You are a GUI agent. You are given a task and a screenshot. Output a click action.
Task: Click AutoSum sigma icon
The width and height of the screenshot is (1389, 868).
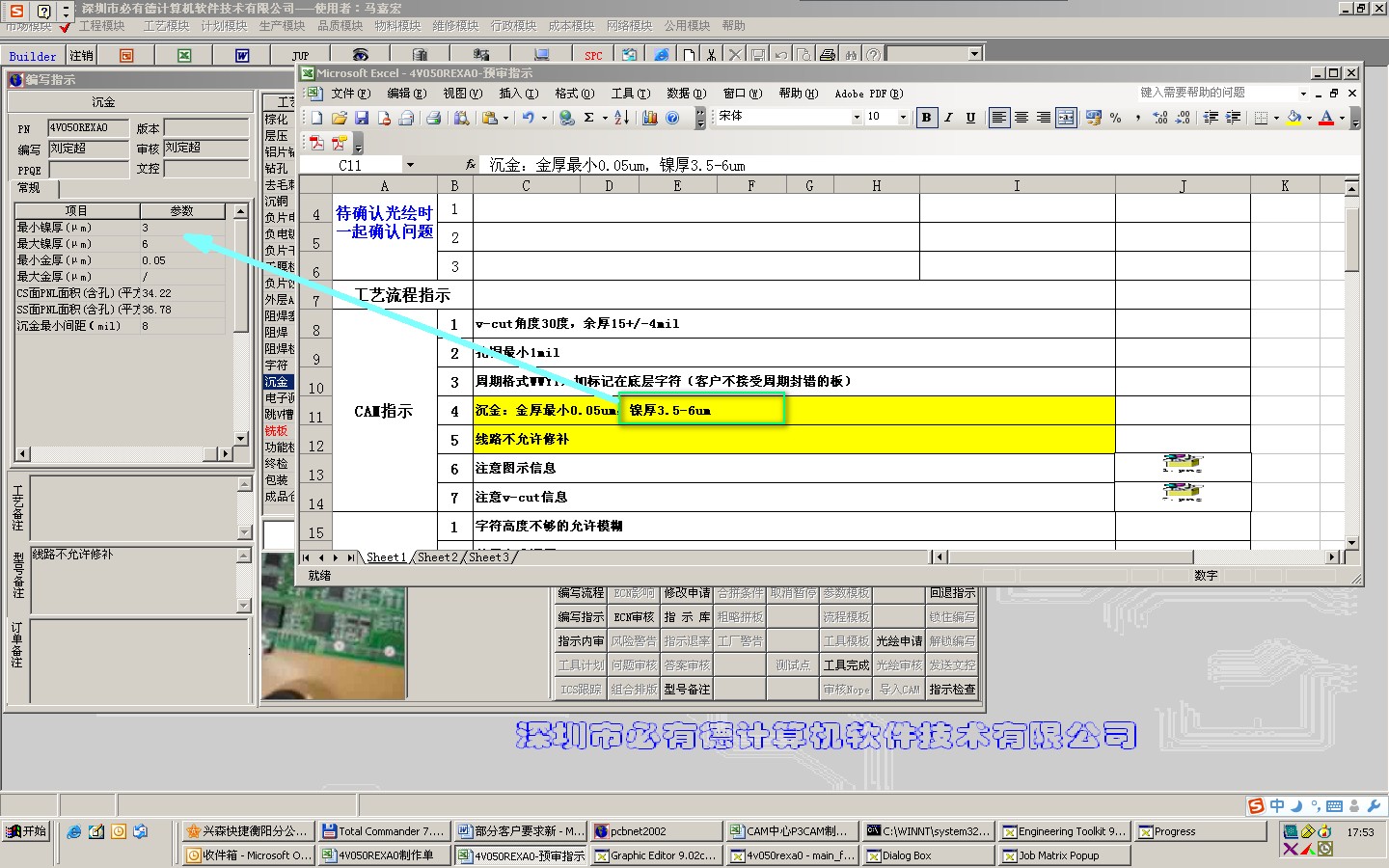(588, 118)
